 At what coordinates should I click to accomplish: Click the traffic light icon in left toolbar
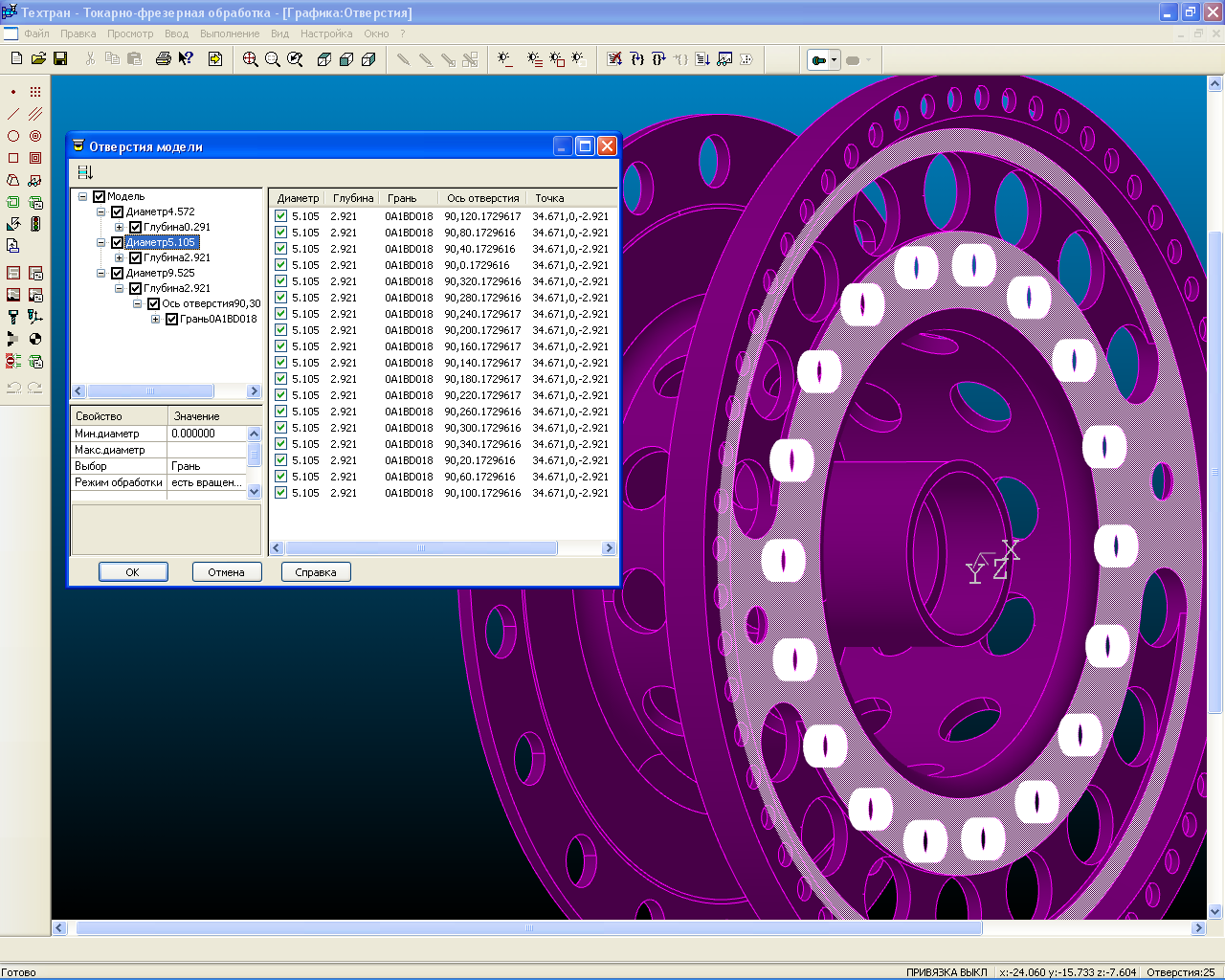(x=35, y=224)
